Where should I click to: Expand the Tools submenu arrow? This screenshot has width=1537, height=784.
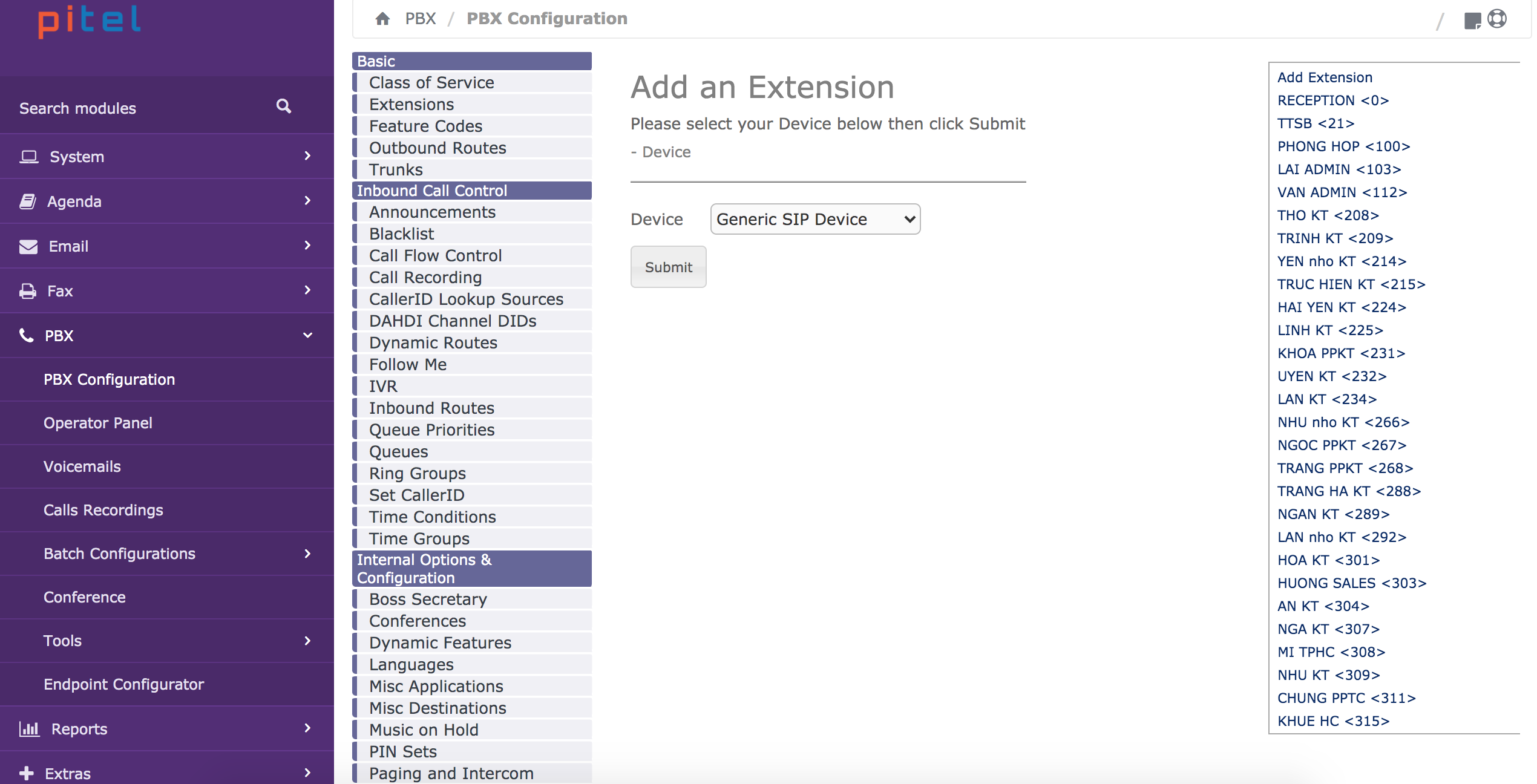click(307, 641)
